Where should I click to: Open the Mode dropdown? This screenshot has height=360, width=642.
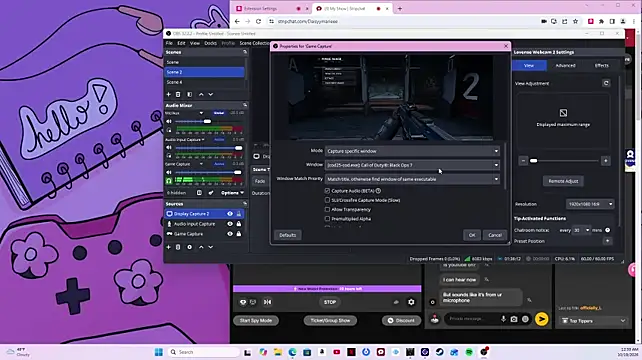413,151
